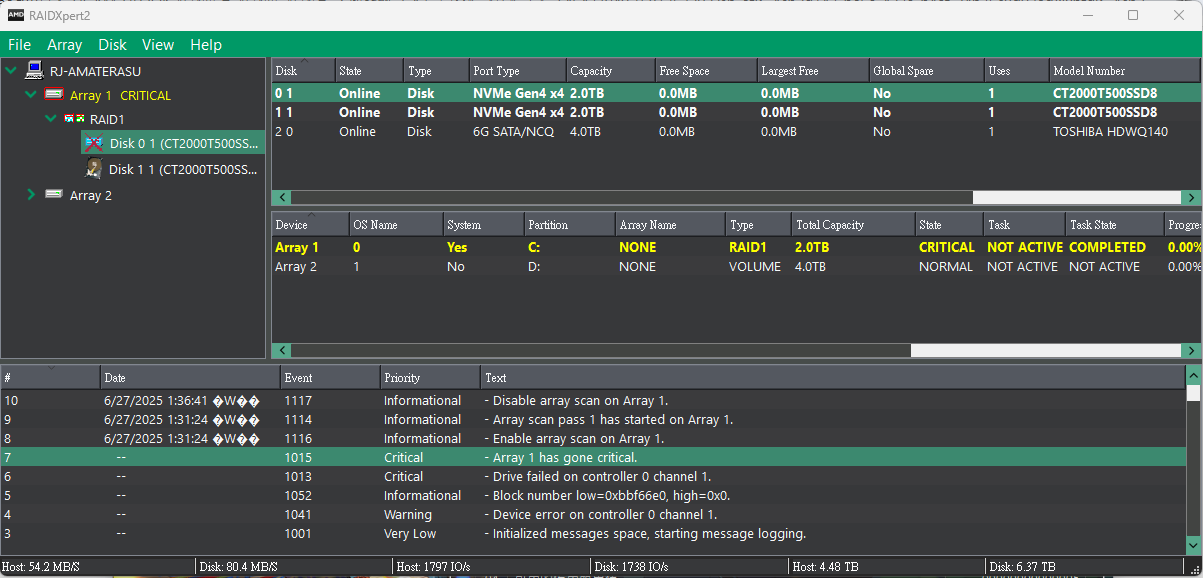Select log entry 'Array 1 has gone critical'
This screenshot has width=1203, height=578.
point(593,458)
